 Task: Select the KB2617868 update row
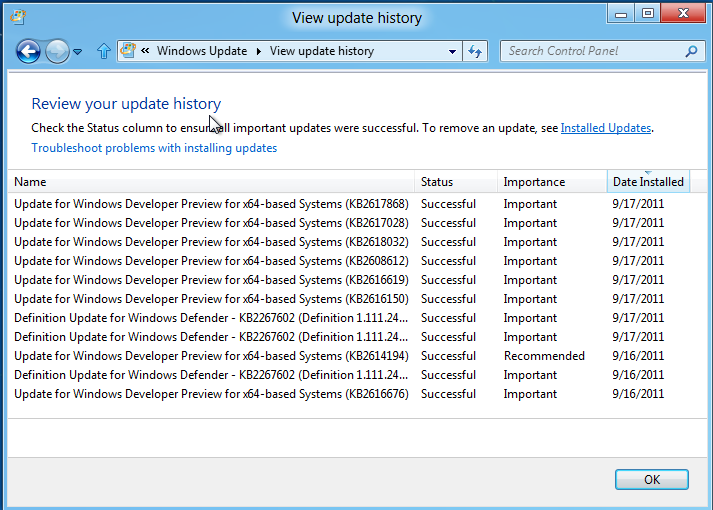coord(210,204)
